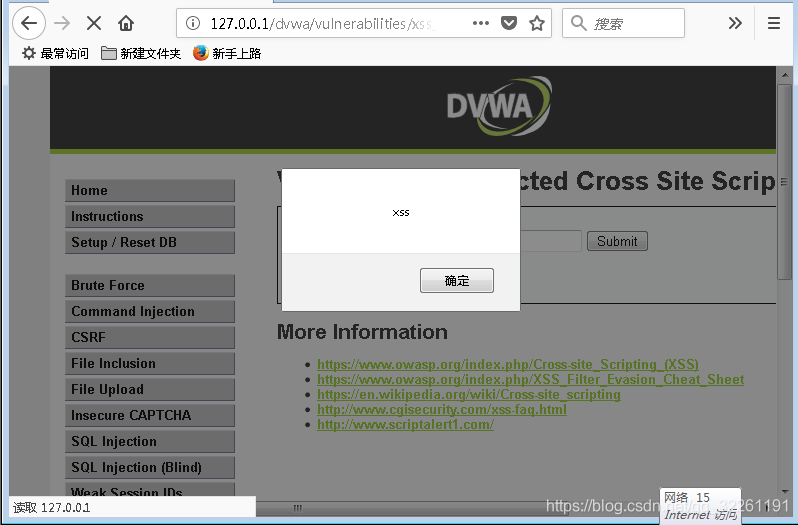This screenshot has width=798, height=525.
Task: Click the vertical scrollbar down arrow
Action: click(x=784, y=491)
